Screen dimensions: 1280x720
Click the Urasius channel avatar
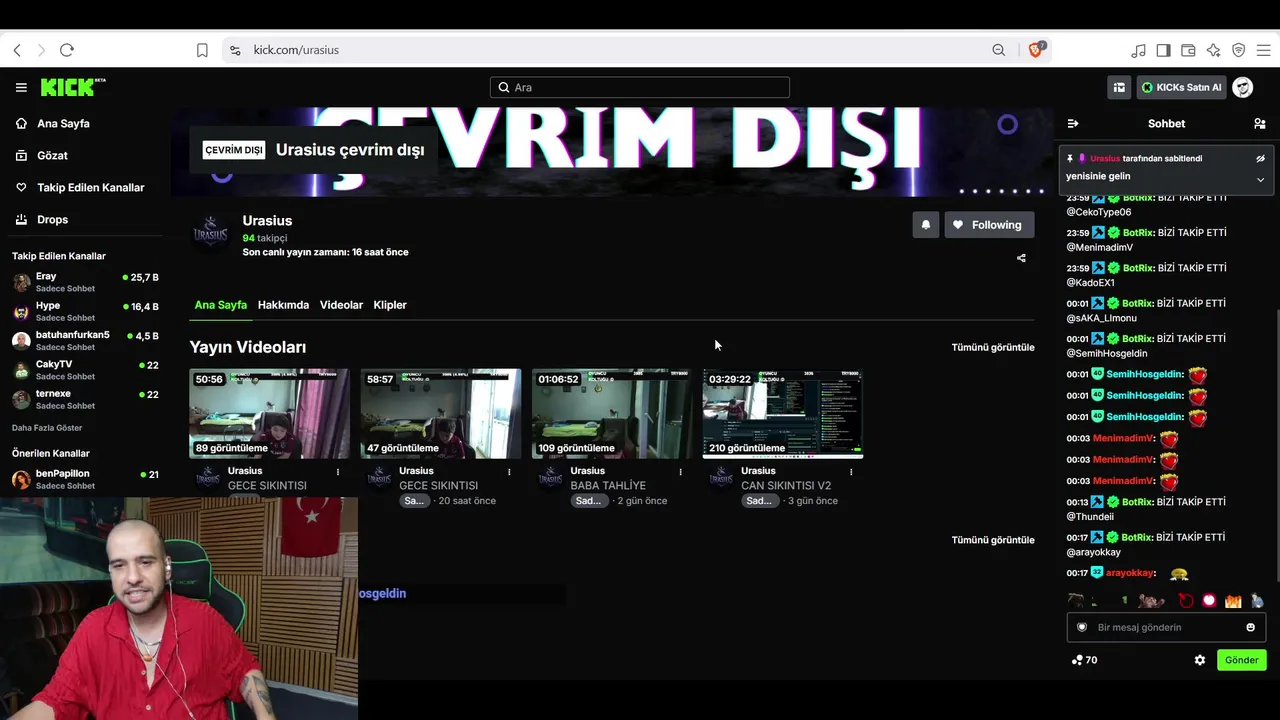click(211, 232)
